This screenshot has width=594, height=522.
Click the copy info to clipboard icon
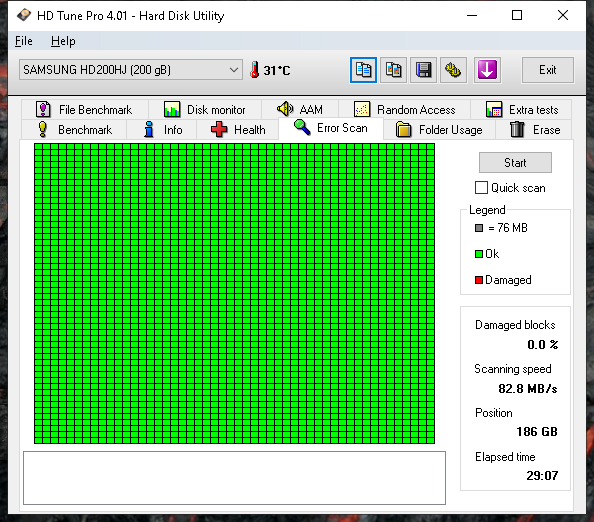(363, 70)
